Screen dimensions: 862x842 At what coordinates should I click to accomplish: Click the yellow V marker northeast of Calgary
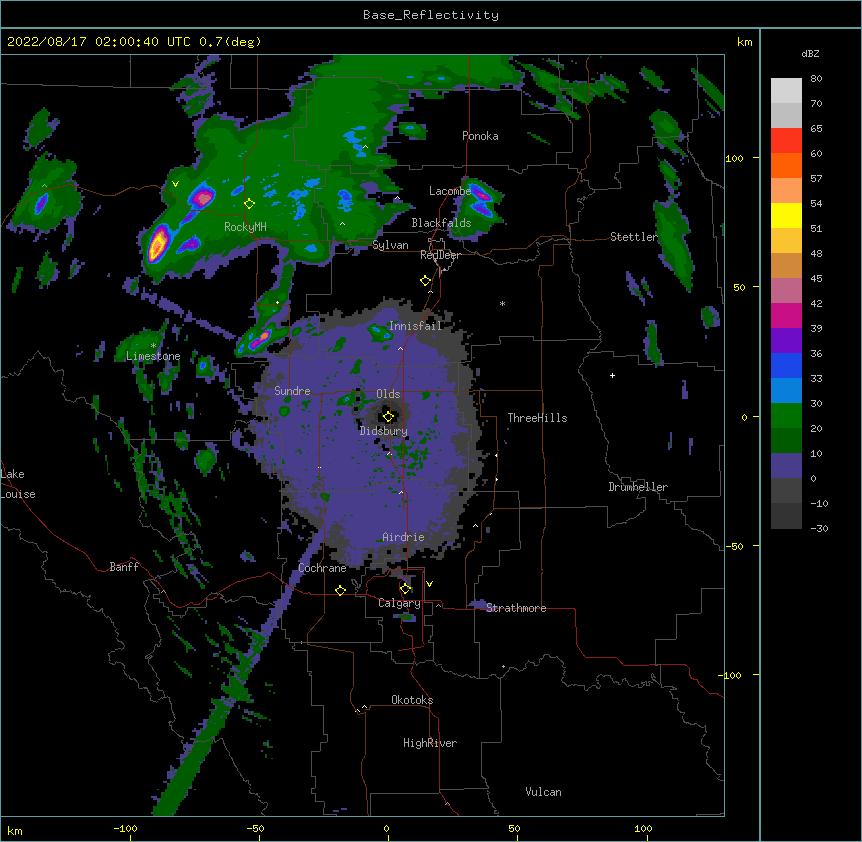(429, 584)
